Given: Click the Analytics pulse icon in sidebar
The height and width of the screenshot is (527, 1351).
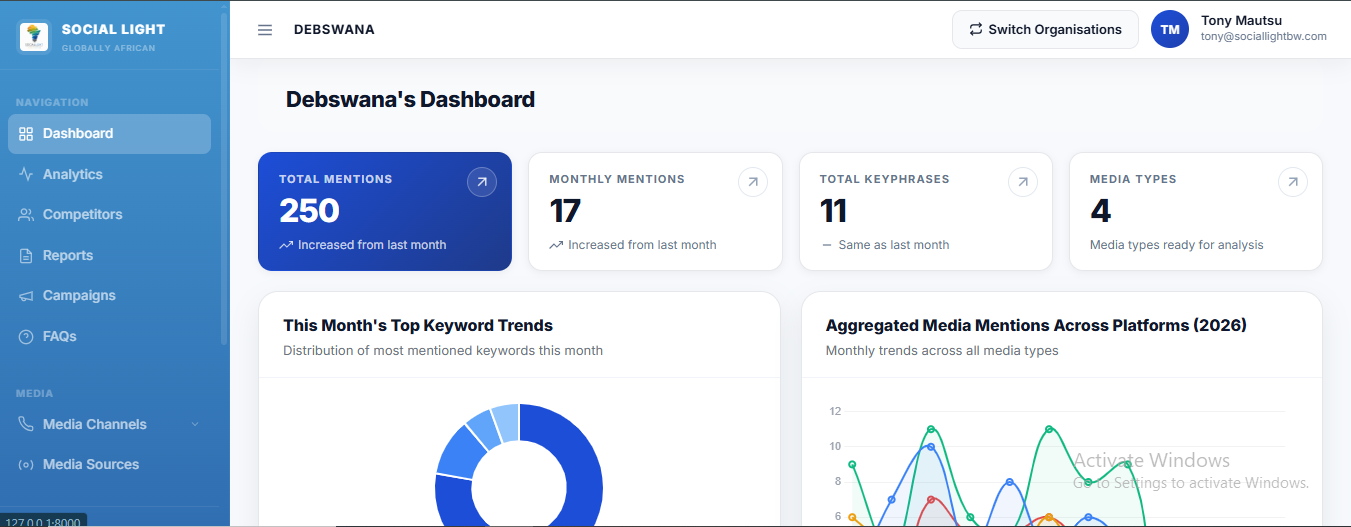Looking at the screenshot, I should [26, 174].
